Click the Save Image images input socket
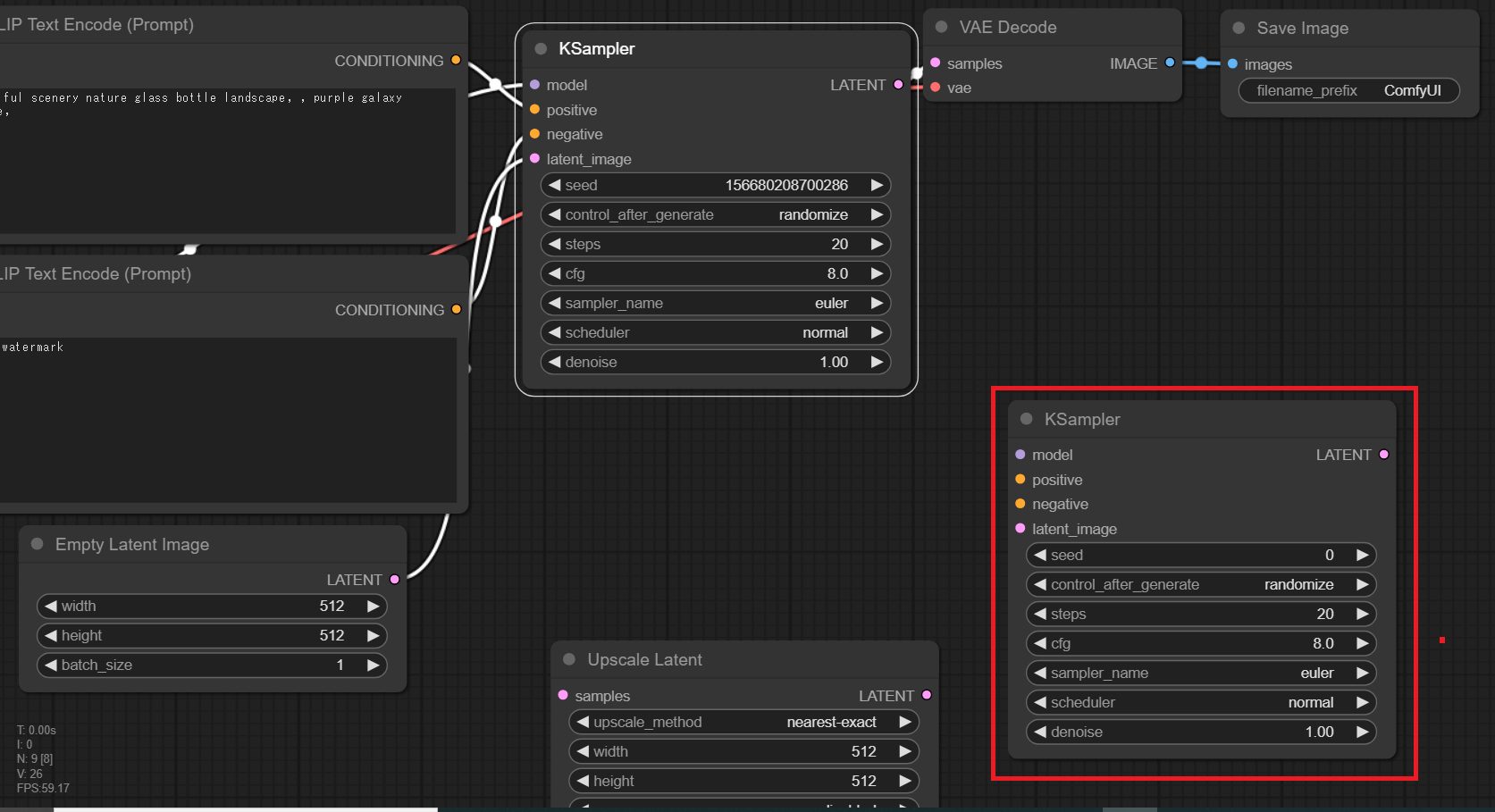The image size is (1495, 812). pos(1233,64)
